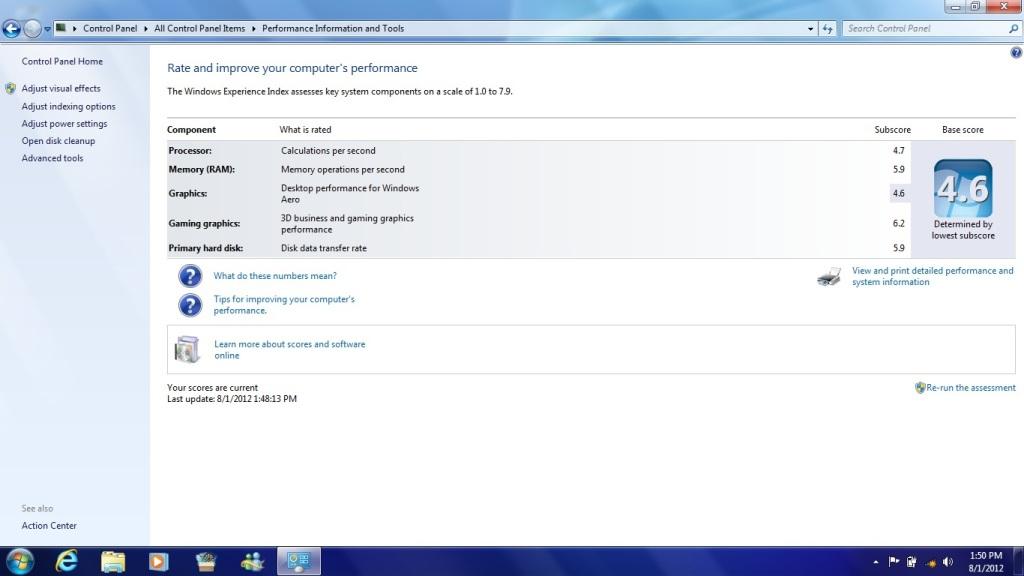Image resolution: width=1024 pixels, height=576 pixels.
Task: Open Windows Explorer folder icon in taskbar
Action: 113,561
